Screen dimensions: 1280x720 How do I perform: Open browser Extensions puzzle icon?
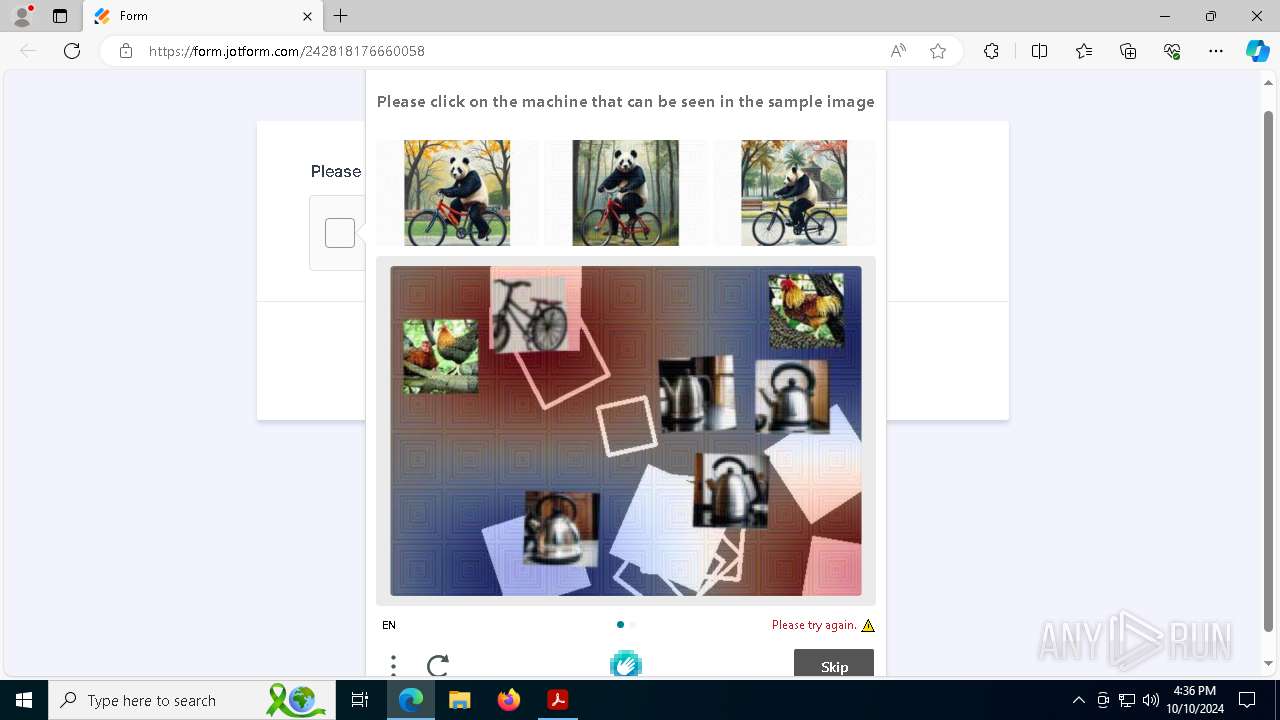tap(991, 51)
